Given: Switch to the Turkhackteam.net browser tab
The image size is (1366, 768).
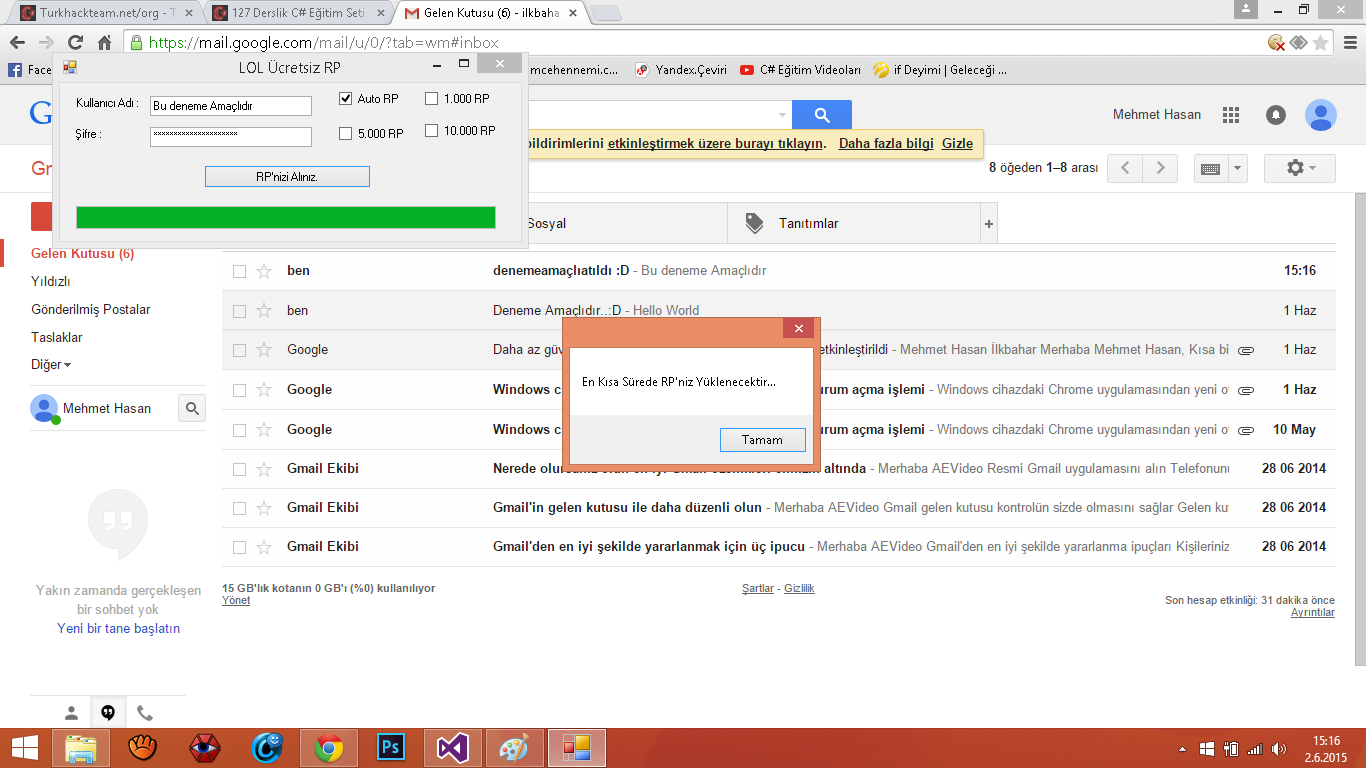Looking at the screenshot, I should [104, 14].
